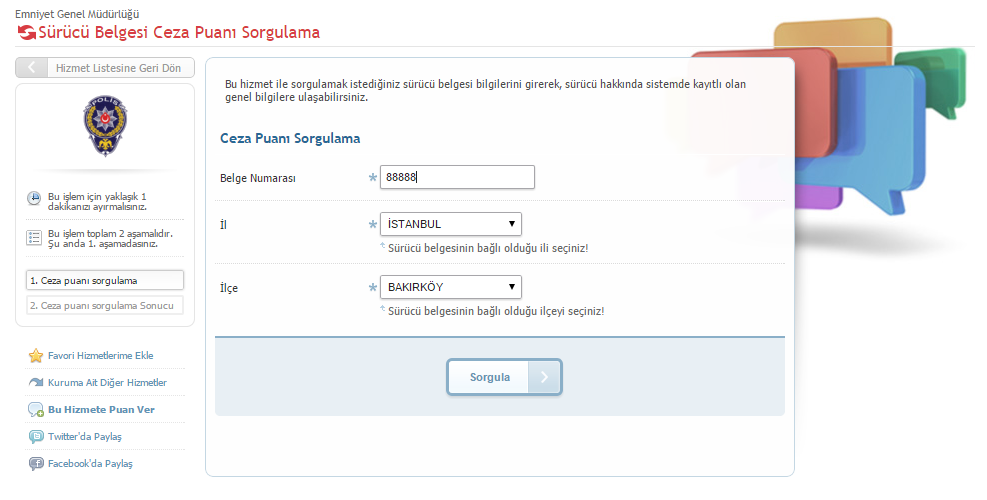Click the Facebook share icon
The height and width of the screenshot is (500, 987).
click(x=36, y=464)
